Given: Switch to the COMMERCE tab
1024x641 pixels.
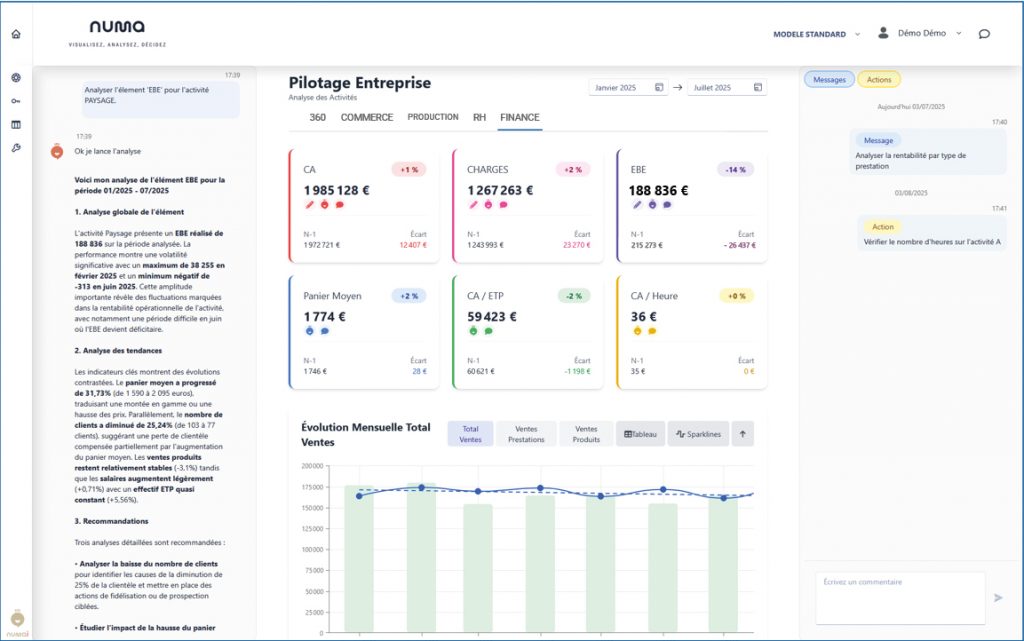Looking at the screenshot, I should click(366, 117).
